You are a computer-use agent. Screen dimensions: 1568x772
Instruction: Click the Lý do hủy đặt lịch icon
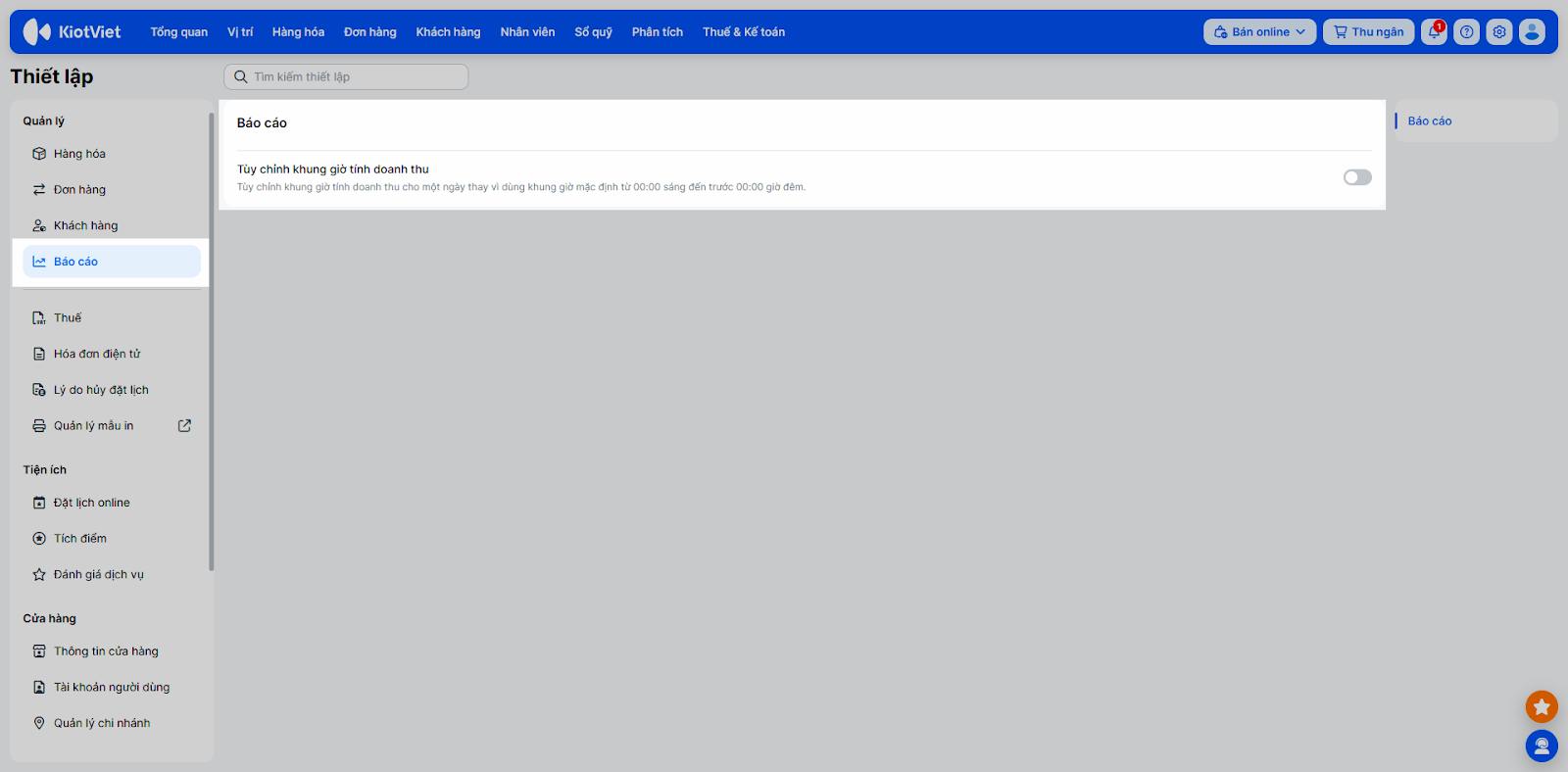tap(39, 390)
